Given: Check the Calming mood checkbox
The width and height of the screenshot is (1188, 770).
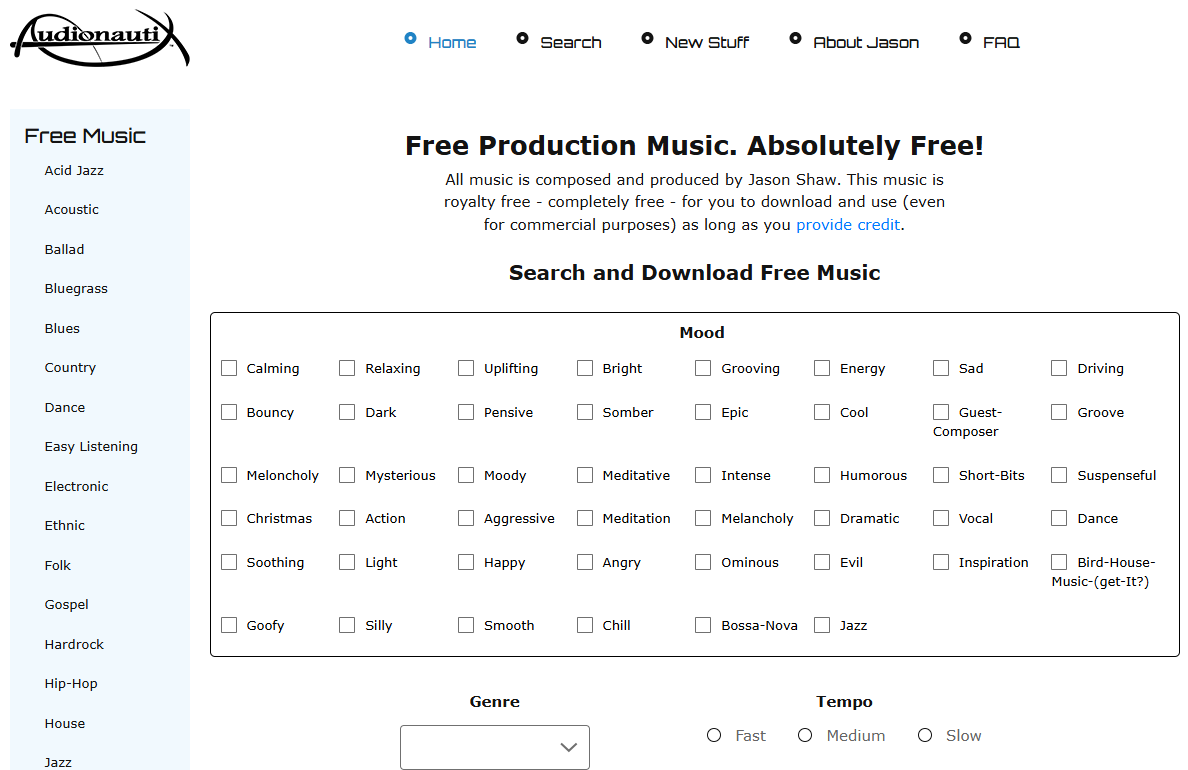Looking at the screenshot, I should (229, 368).
